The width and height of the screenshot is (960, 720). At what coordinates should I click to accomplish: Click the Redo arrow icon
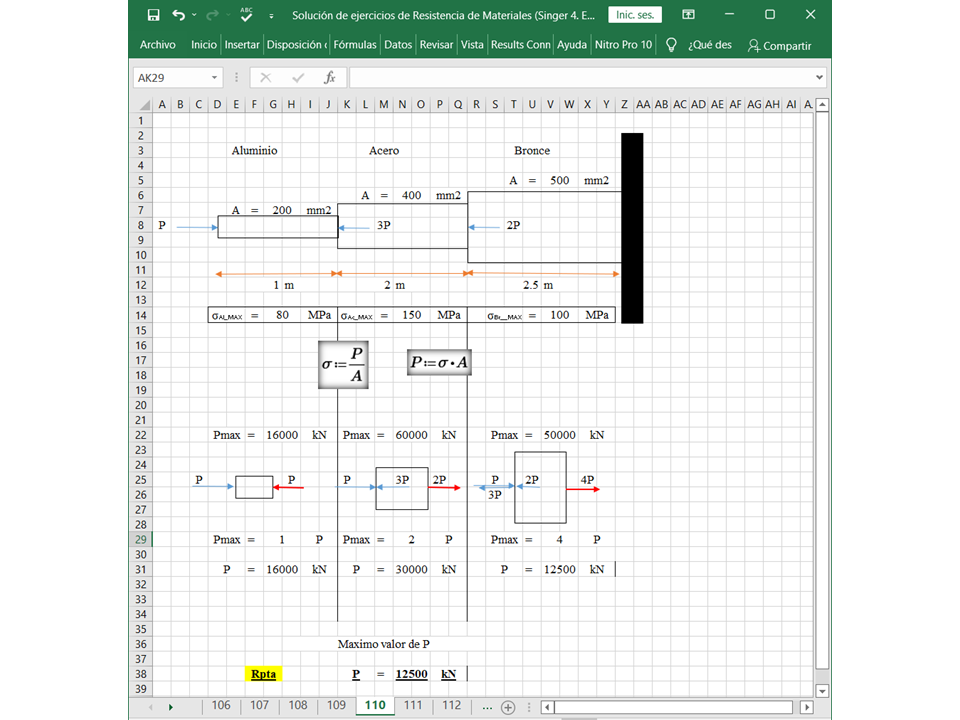(x=212, y=15)
